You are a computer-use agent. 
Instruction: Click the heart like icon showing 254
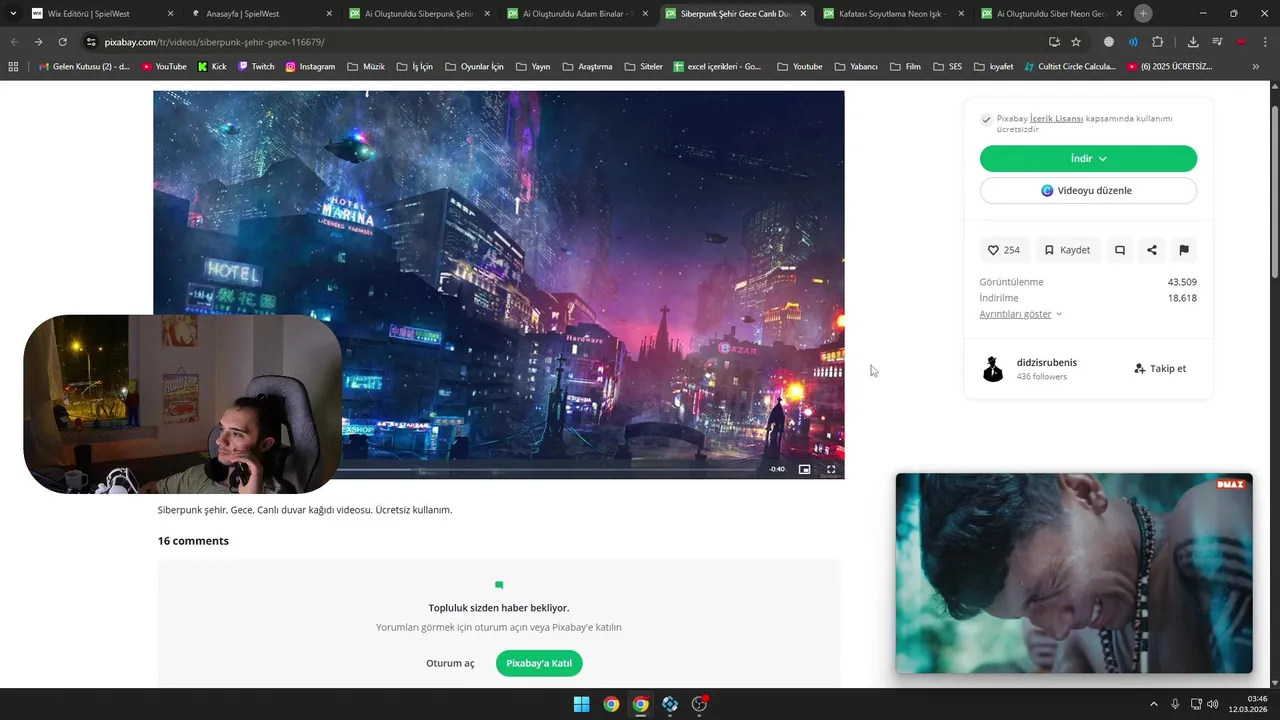point(1004,250)
